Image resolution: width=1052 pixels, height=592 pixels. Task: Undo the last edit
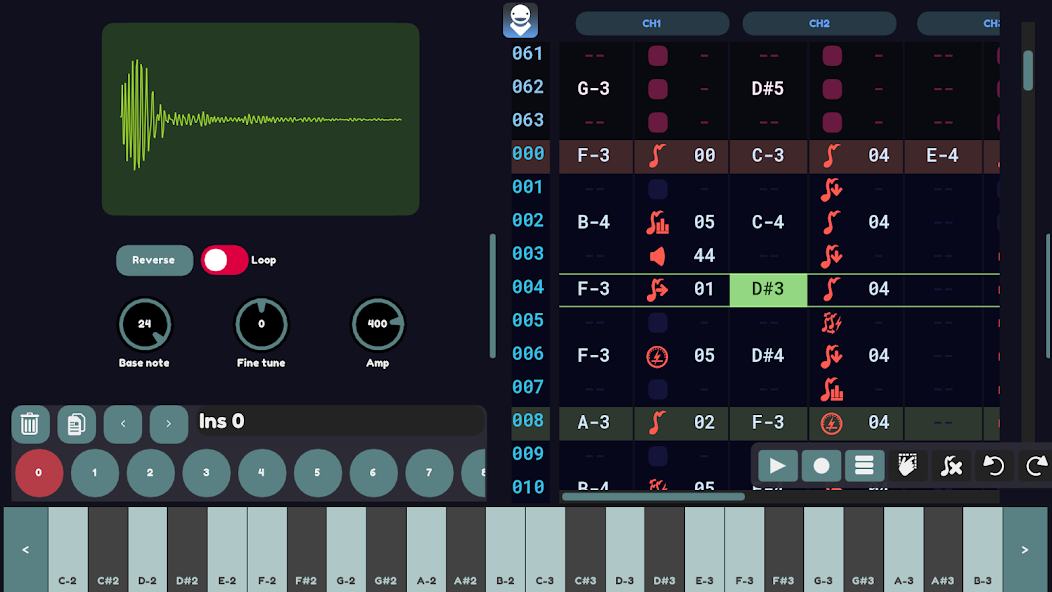pos(993,466)
